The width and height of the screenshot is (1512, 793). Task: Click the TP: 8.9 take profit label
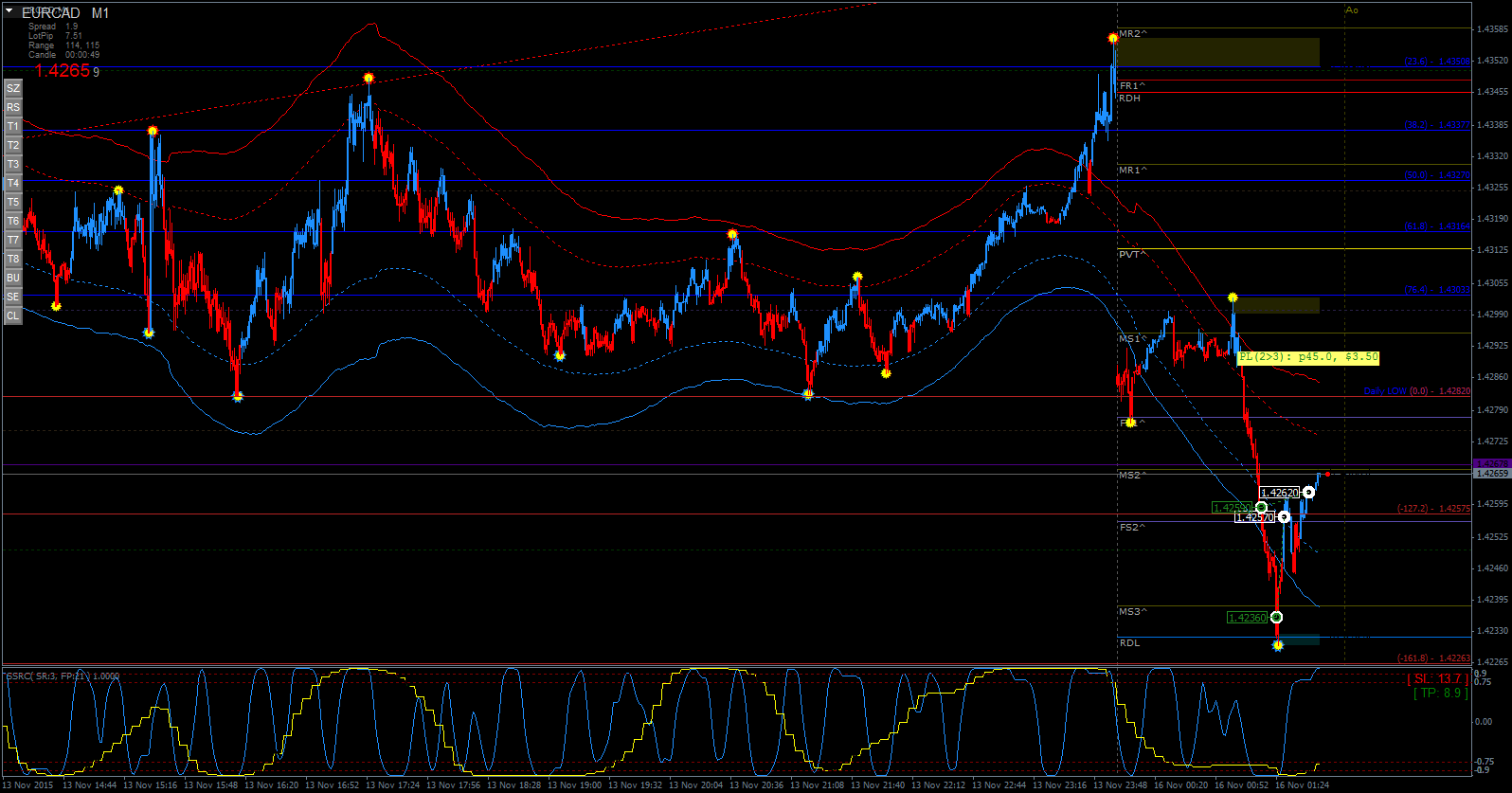click(x=1441, y=694)
